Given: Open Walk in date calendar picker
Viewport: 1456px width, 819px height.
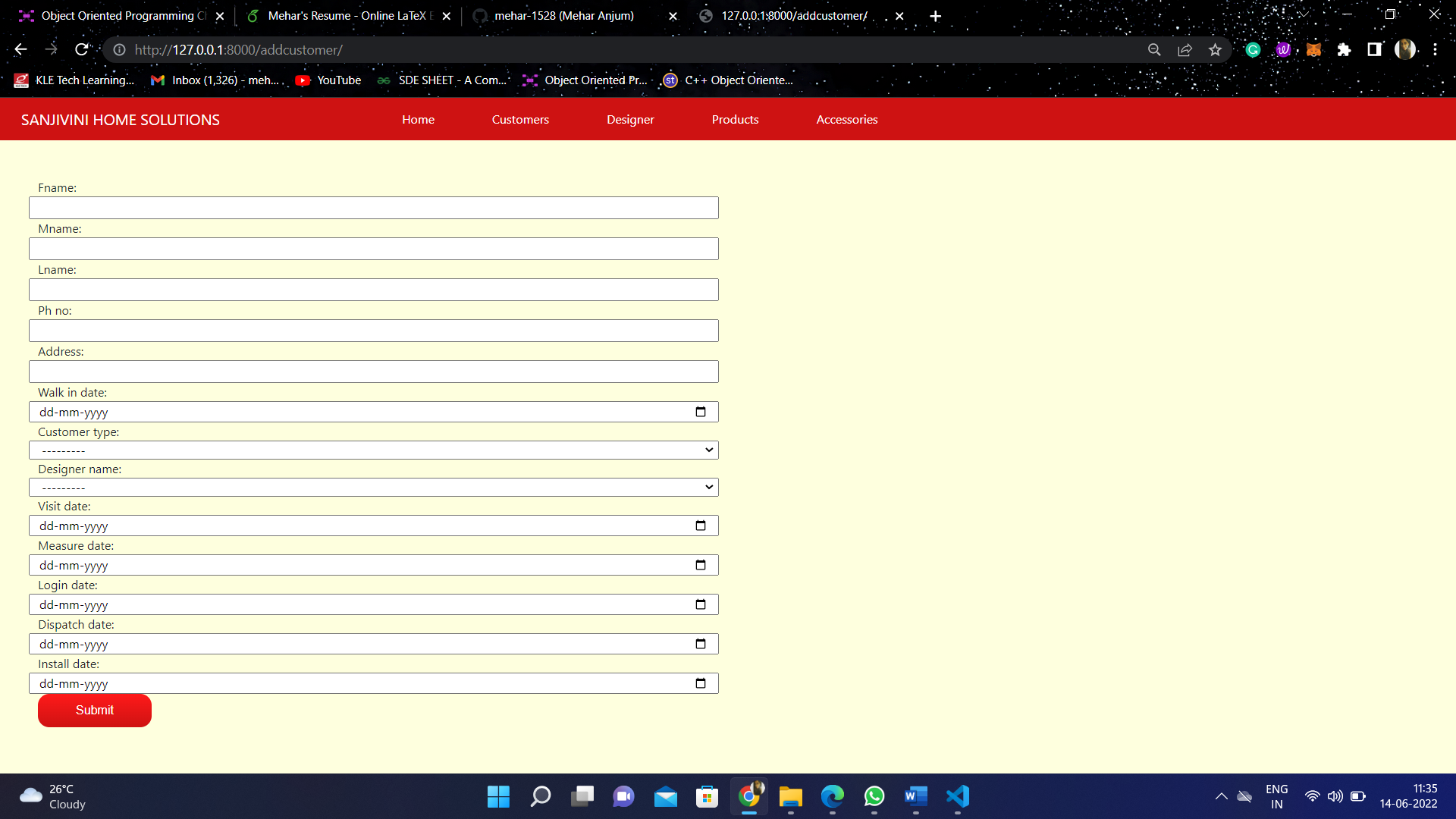Looking at the screenshot, I should (699, 412).
